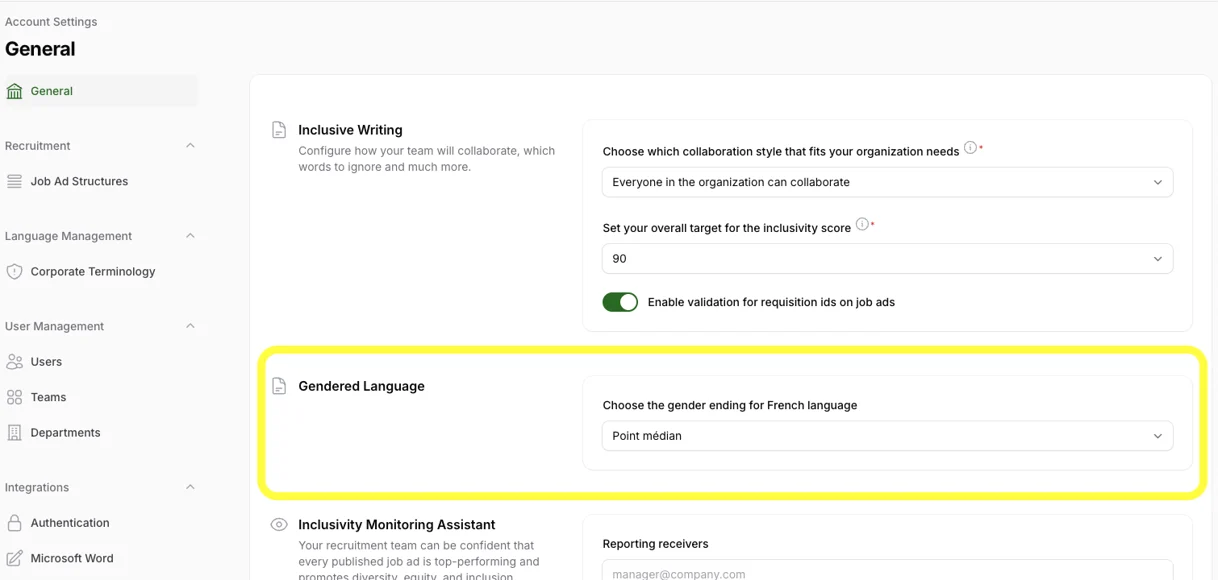The height and width of the screenshot is (580, 1218).
Task: Click info icon beside collaboration style label
Action: [x=970, y=149]
